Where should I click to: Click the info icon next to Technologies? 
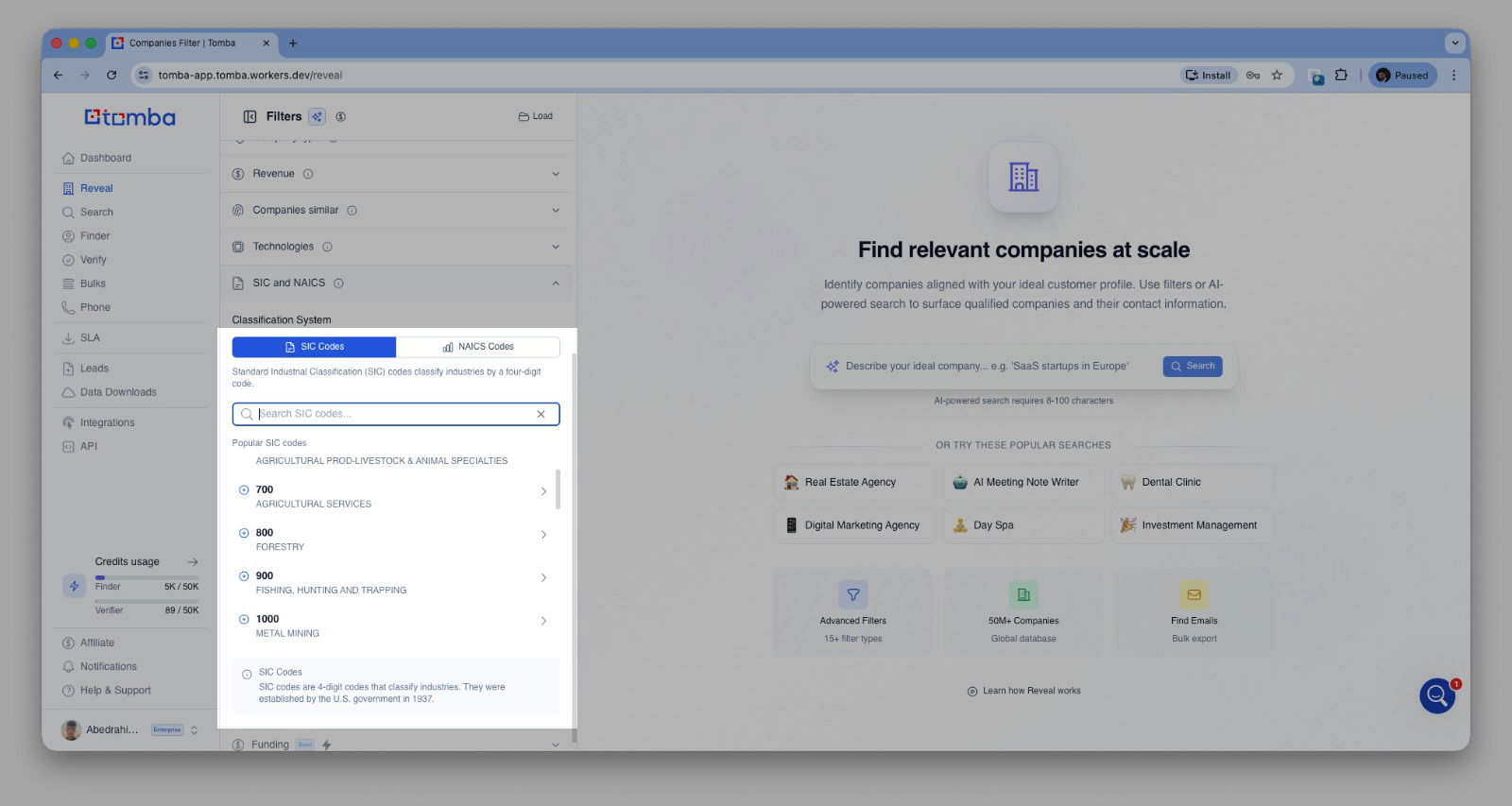pyautogui.click(x=328, y=247)
